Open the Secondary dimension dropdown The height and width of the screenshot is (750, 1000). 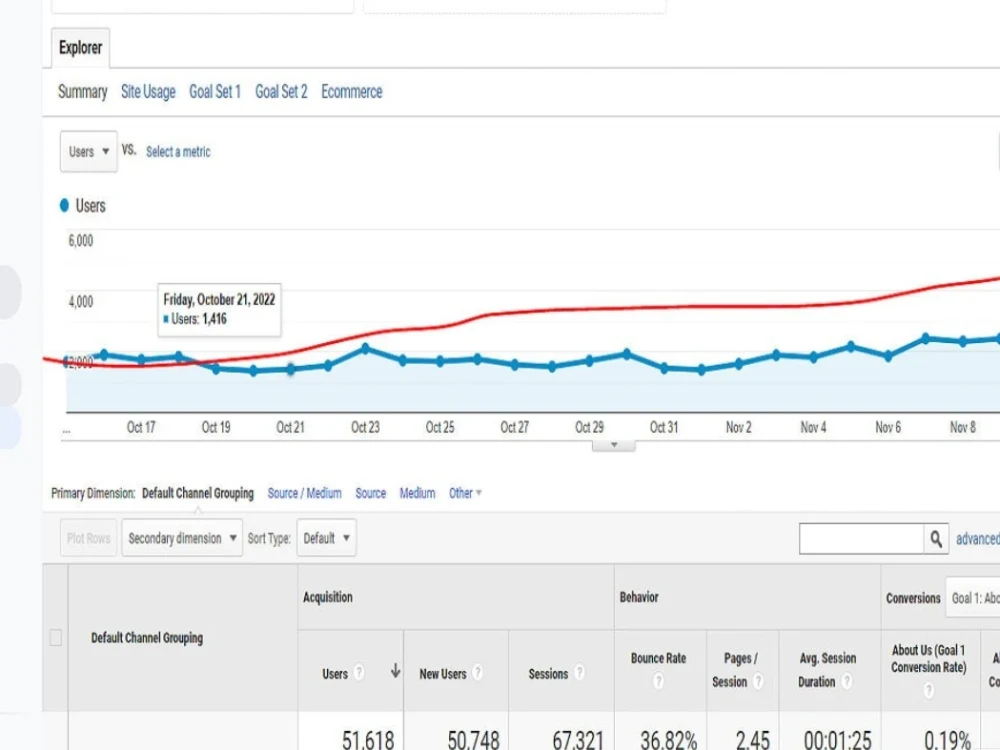182,538
